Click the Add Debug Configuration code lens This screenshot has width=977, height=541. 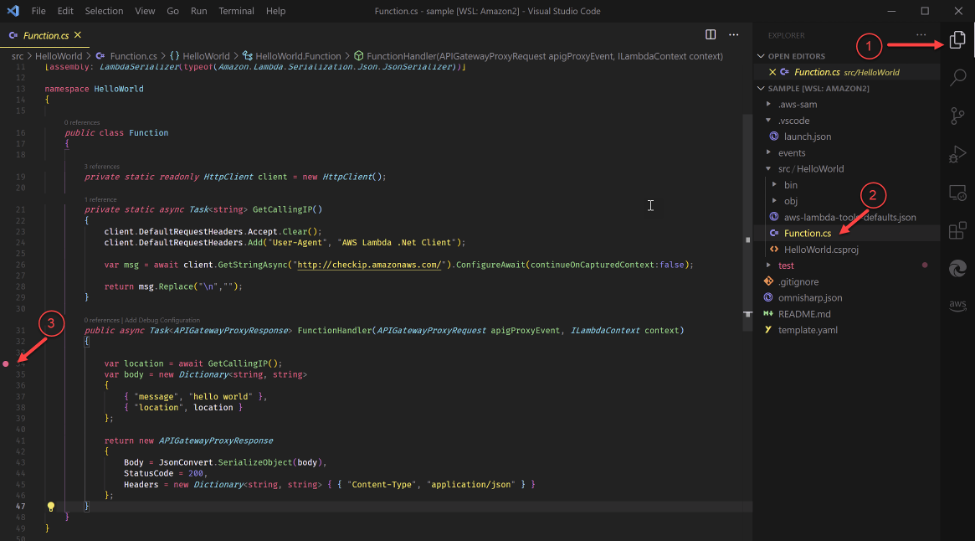[x=161, y=319]
